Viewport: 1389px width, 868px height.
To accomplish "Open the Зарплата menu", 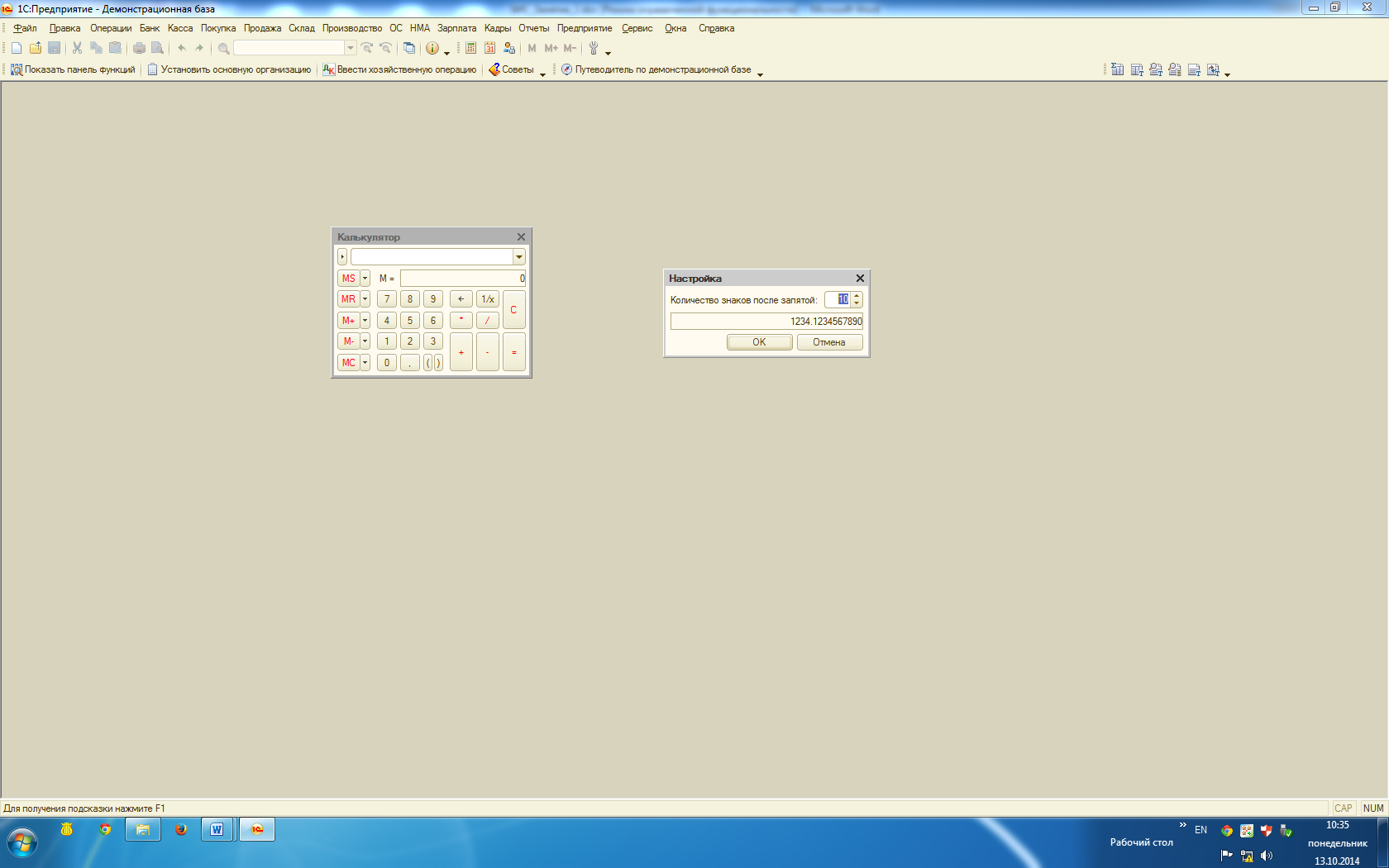I will pos(456,28).
